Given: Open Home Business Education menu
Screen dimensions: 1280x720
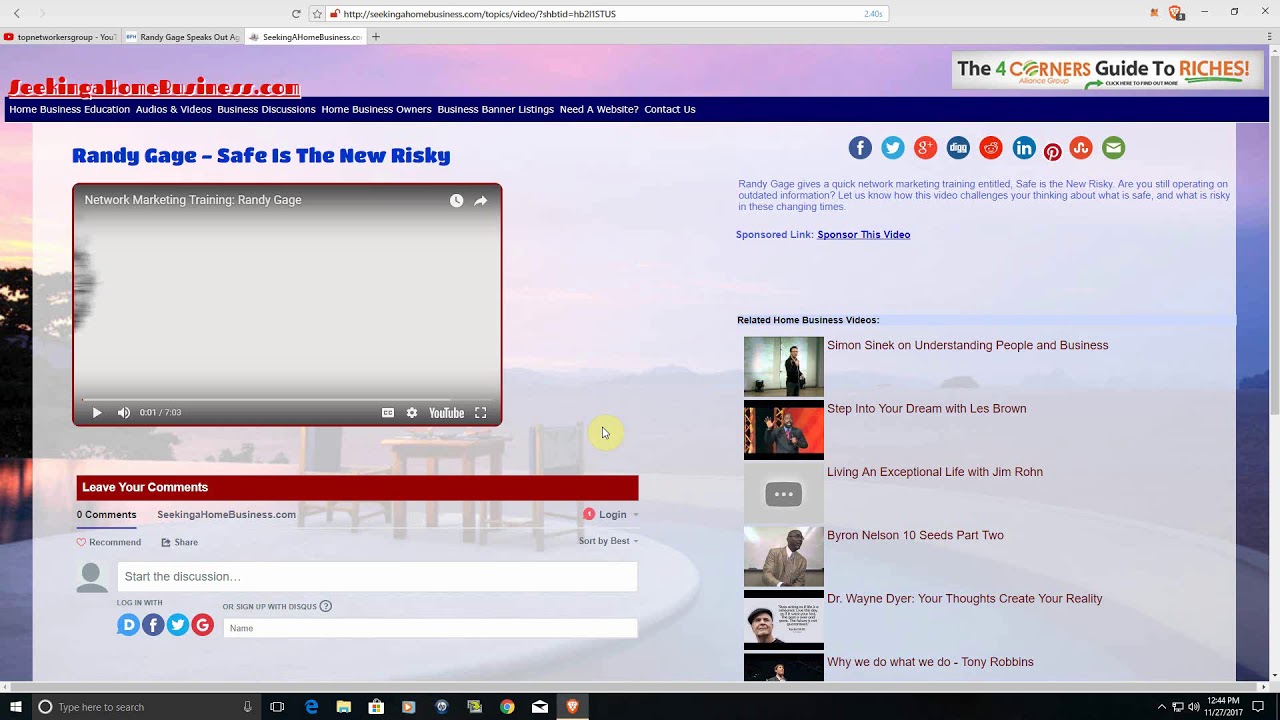Looking at the screenshot, I should click(x=70, y=109).
